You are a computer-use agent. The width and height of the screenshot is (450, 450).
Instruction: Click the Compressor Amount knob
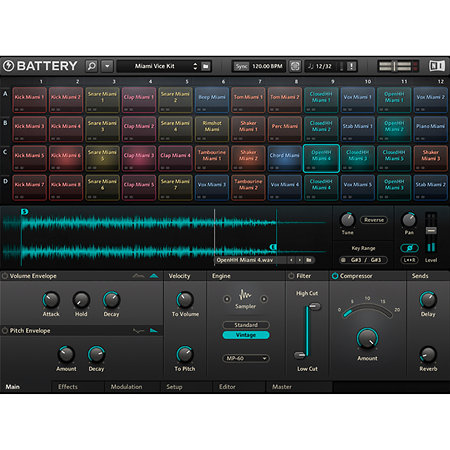pos(367,338)
